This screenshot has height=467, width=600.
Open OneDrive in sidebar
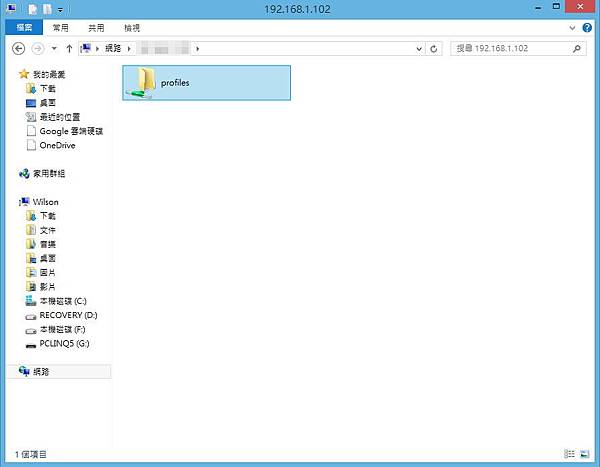pyautogui.click(x=57, y=145)
